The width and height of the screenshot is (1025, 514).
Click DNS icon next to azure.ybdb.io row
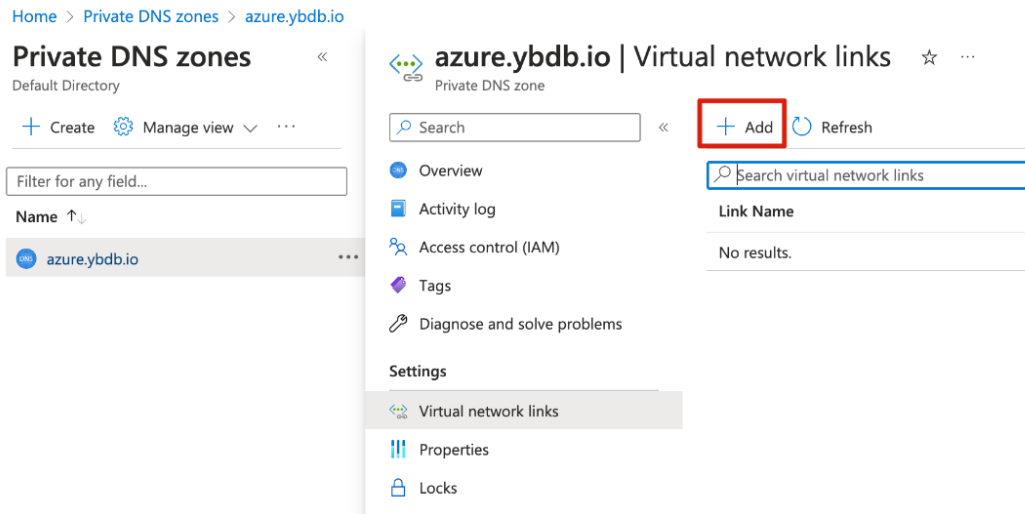pos(26,259)
